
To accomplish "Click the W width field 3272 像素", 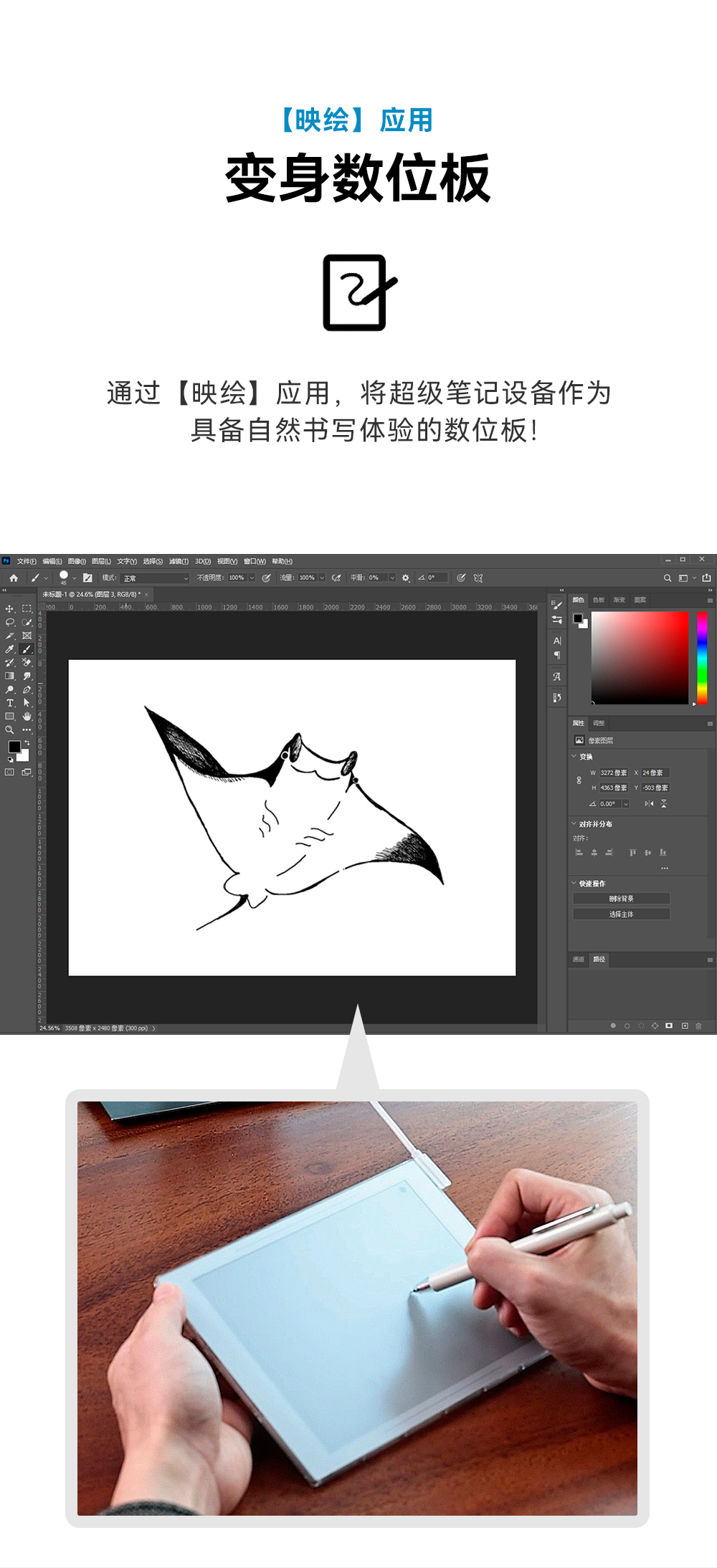I will coord(613,773).
